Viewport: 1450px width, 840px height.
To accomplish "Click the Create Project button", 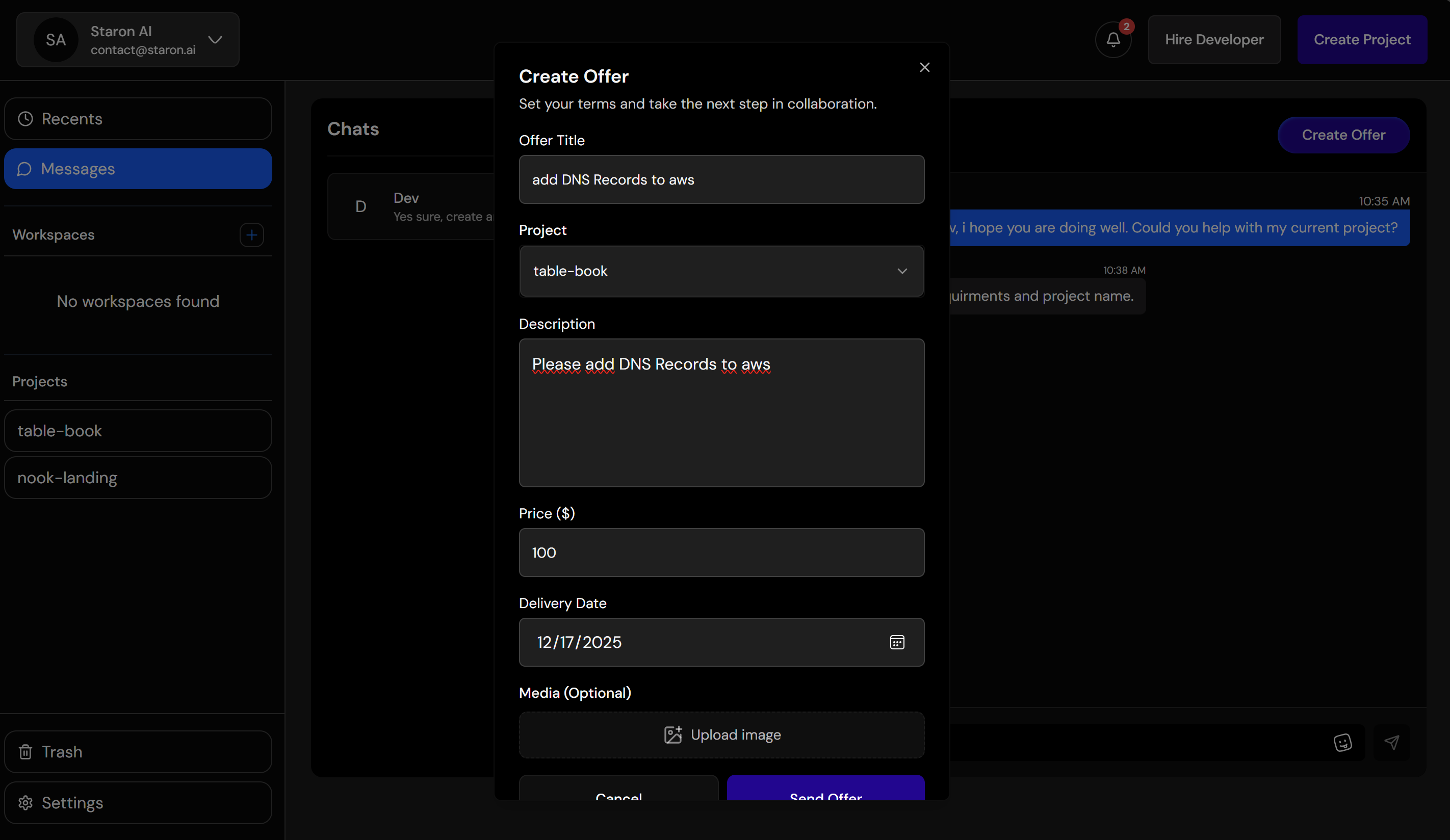I will (1361, 40).
